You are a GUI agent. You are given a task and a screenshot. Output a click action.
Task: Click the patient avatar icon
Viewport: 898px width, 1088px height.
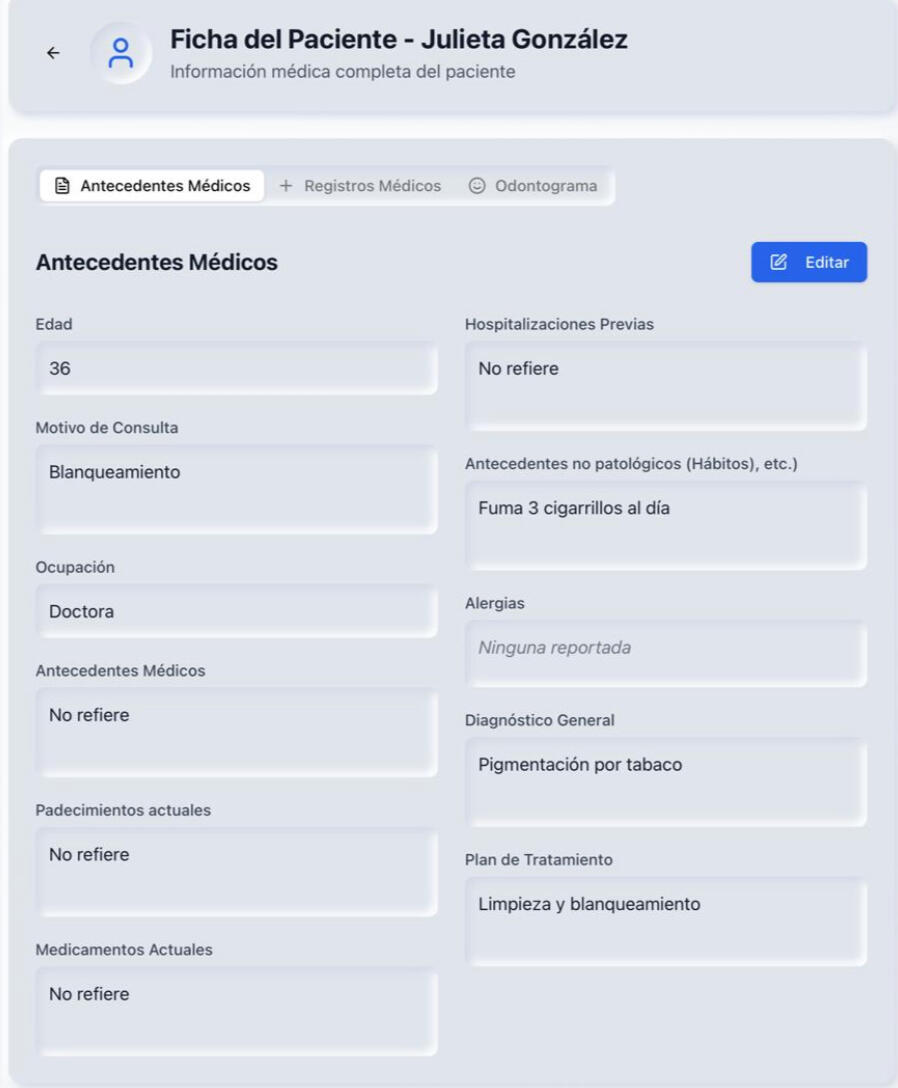pos(121,53)
